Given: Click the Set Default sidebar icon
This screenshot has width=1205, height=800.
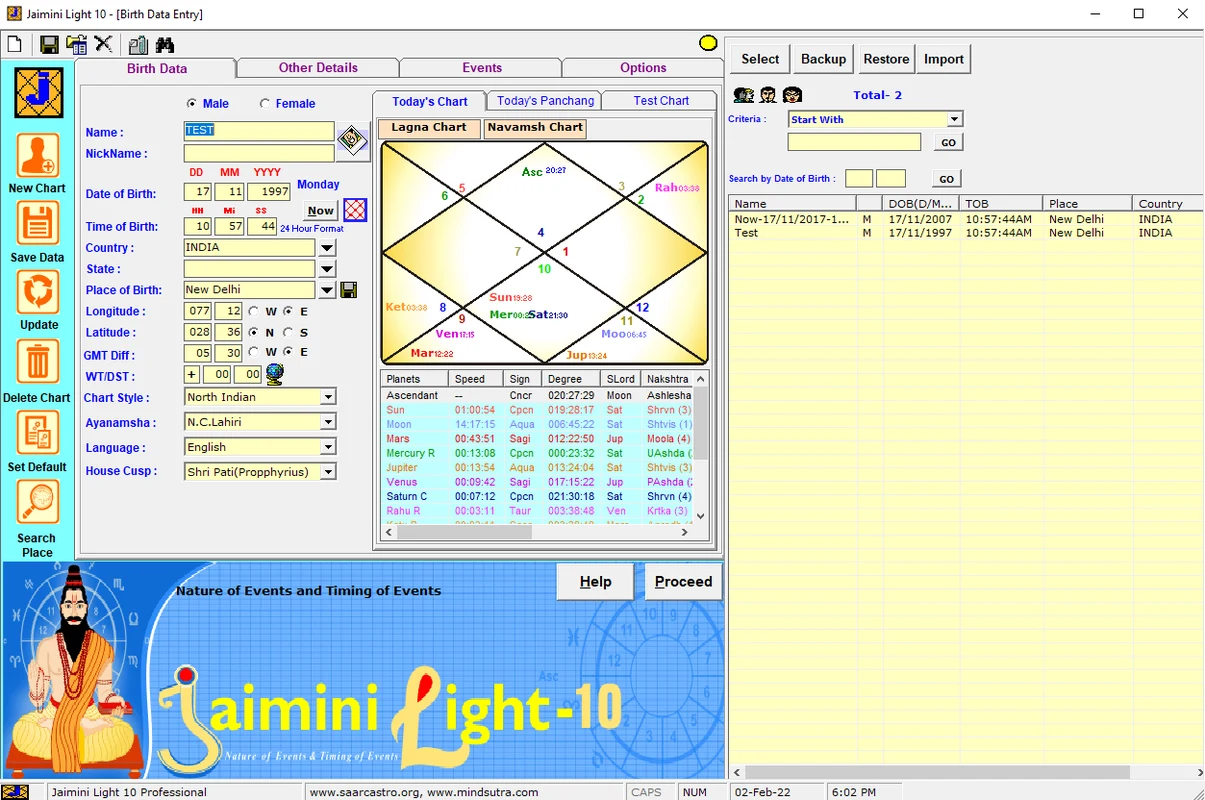Looking at the screenshot, I should pos(37,434).
